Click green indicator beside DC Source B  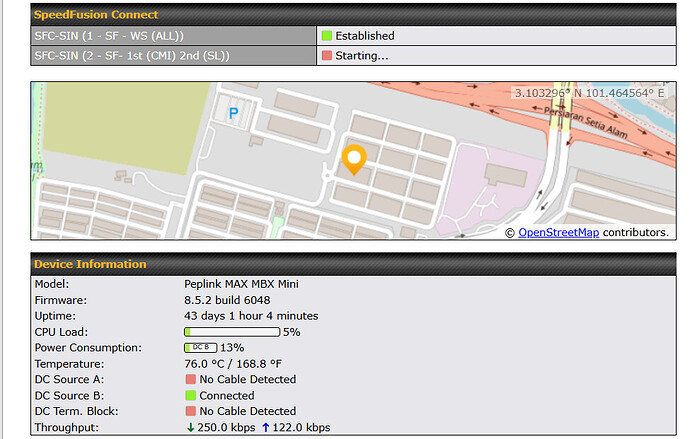191,395
